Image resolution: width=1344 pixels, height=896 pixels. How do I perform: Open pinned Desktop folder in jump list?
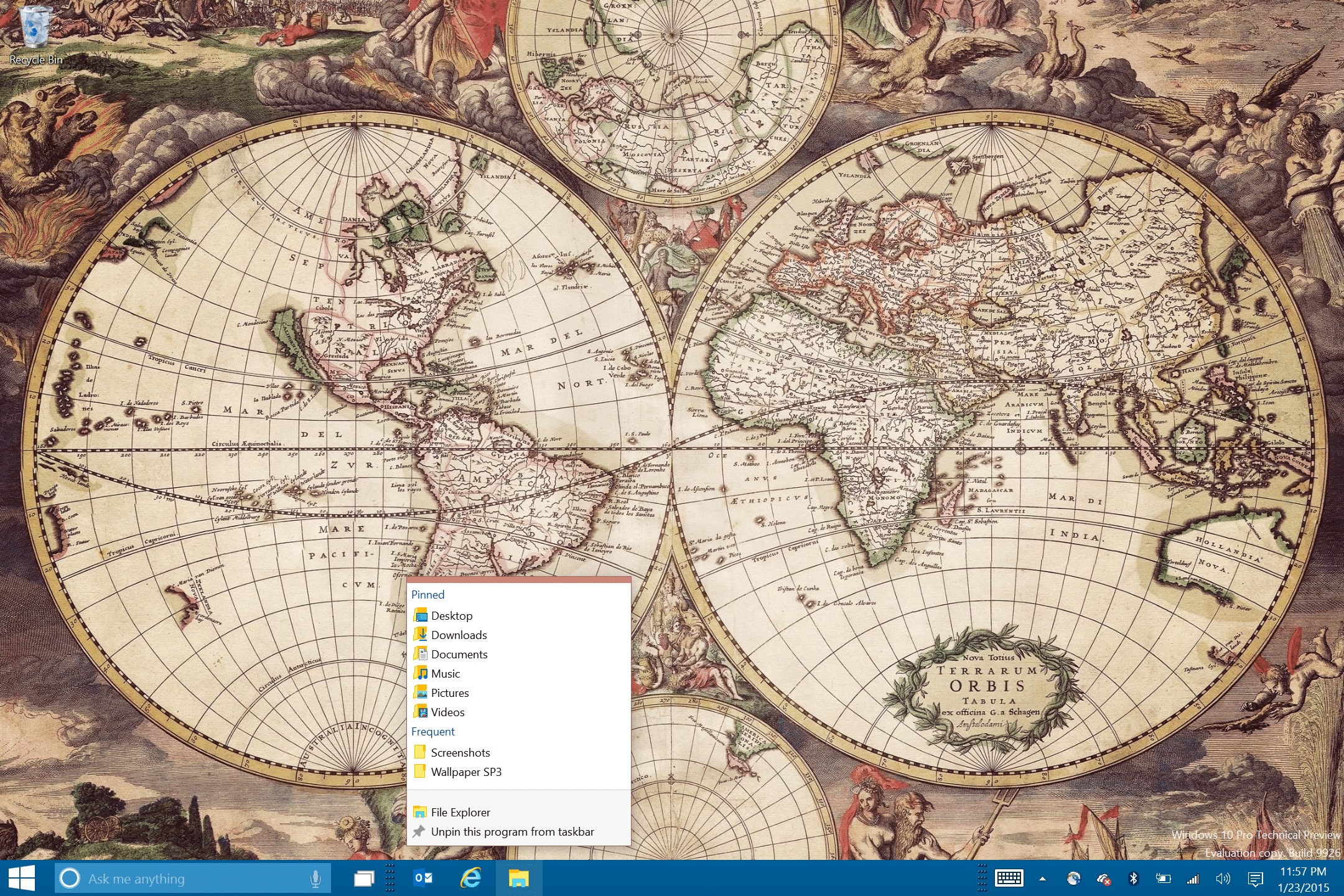tap(519, 615)
